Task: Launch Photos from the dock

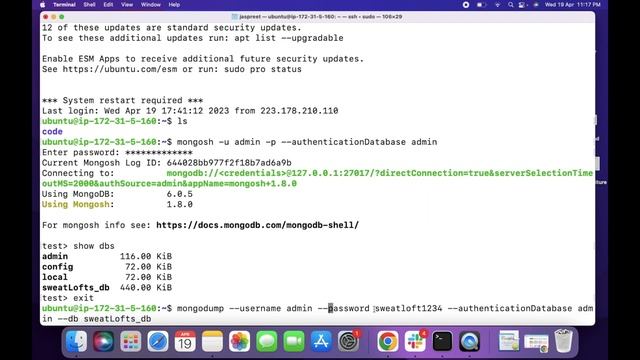Action: tap(240, 341)
